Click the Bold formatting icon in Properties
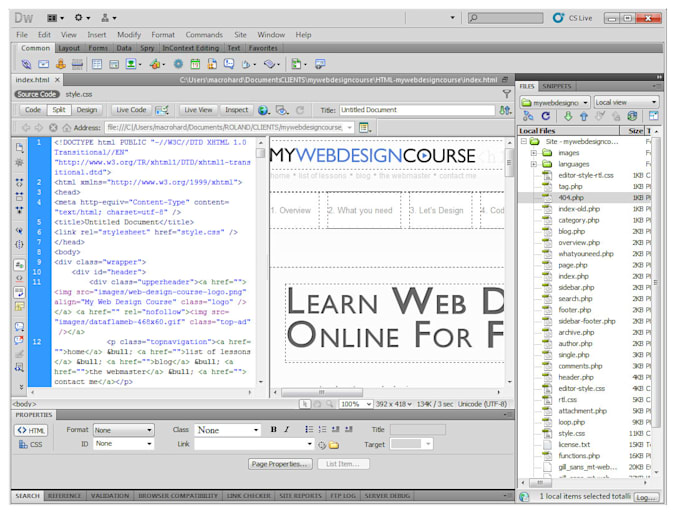This screenshot has width=680, height=515. click(x=273, y=430)
